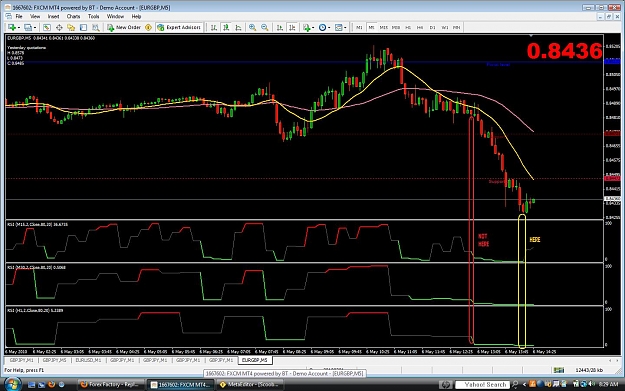Open the Navigator folder icon
This screenshot has width=625, height=391.
(71, 28)
